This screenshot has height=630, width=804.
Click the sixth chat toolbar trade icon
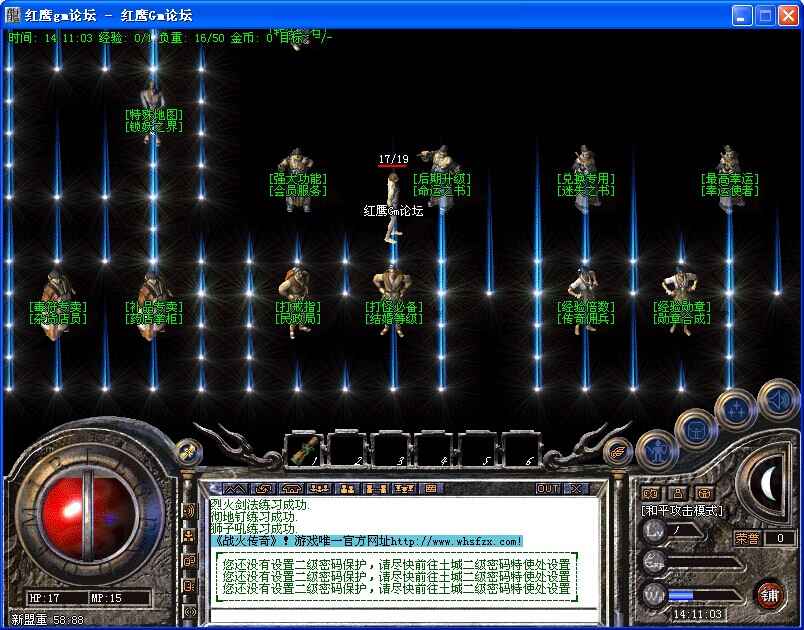point(375,489)
